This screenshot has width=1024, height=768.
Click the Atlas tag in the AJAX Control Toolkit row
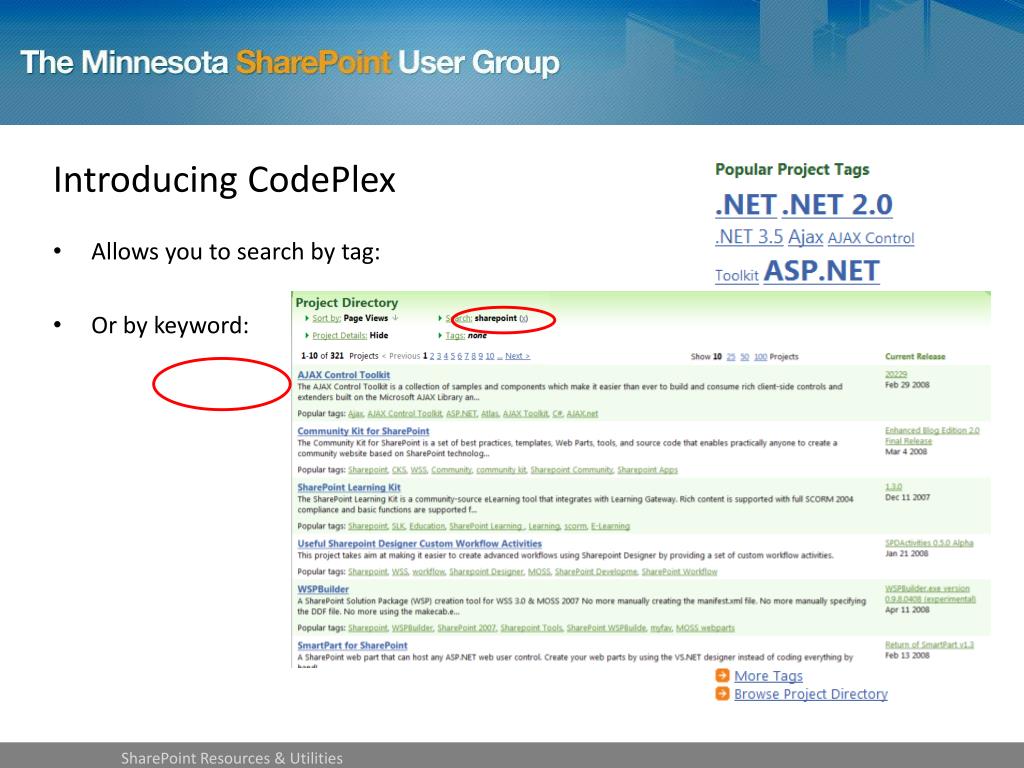tap(490, 413)
